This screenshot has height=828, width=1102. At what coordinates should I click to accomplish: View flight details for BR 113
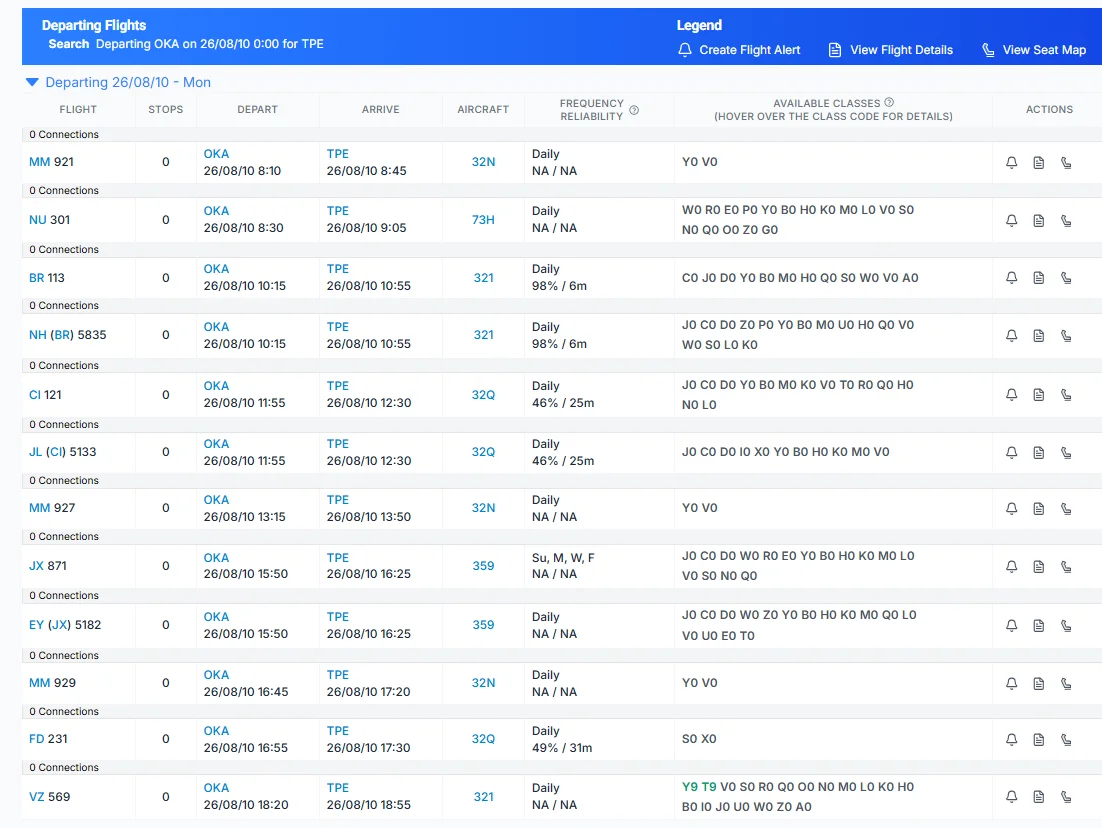click(x=1039, y=278)
